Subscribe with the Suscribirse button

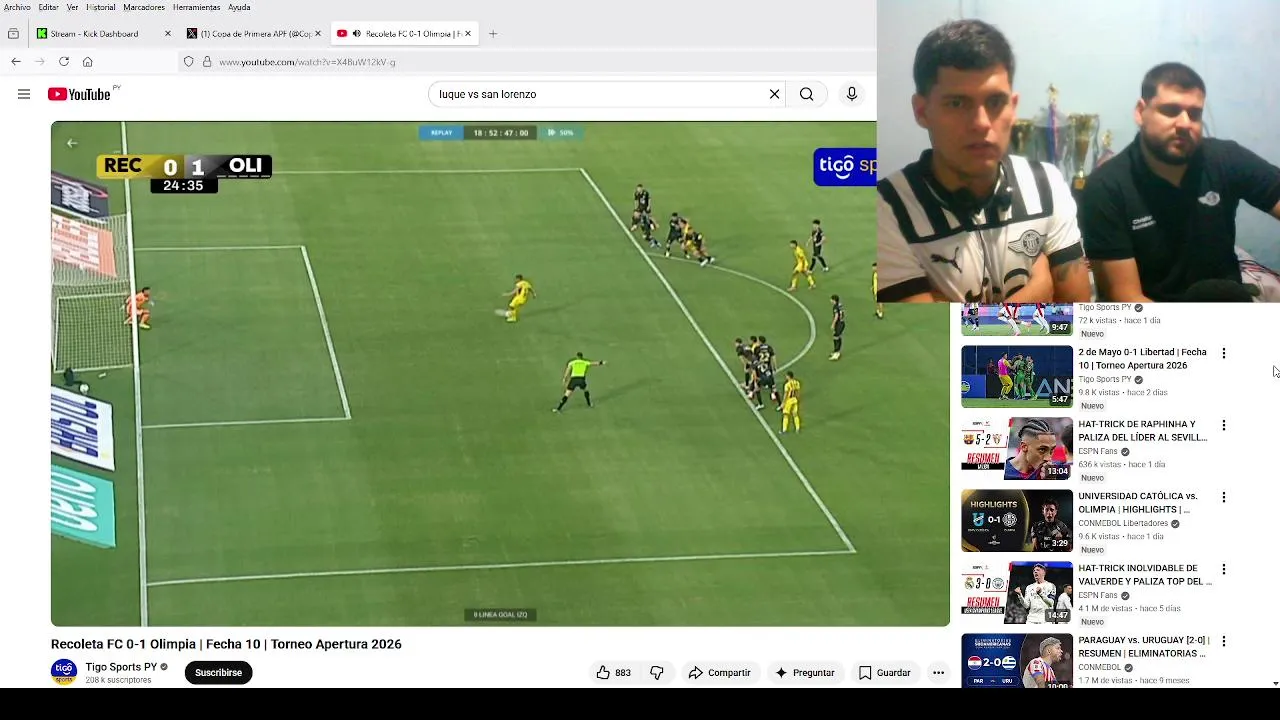pyautogui.click(x=218, y=673)
